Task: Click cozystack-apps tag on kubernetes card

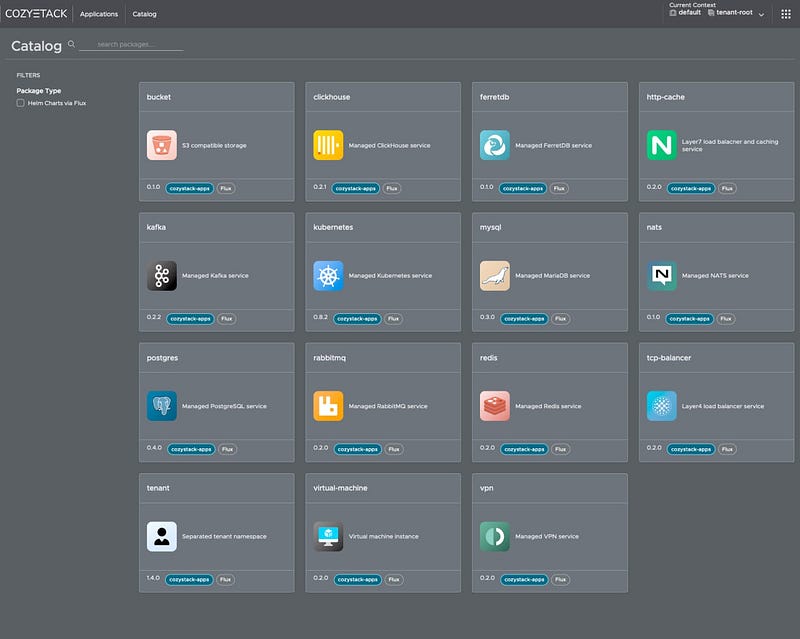Action: [x=357, y=319]
